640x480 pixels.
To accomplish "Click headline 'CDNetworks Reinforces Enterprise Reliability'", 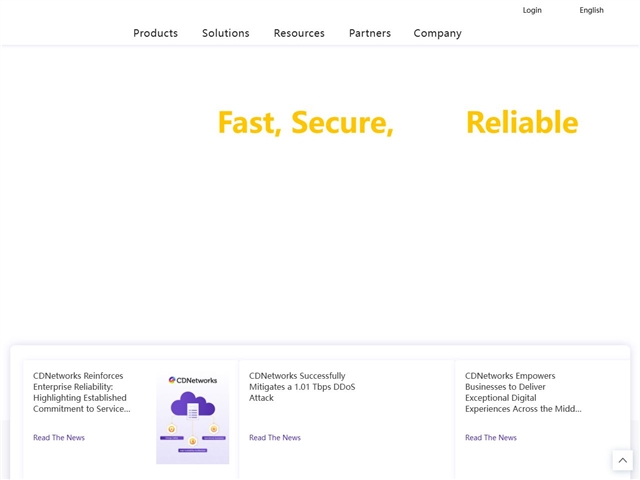I will point(82,392).
